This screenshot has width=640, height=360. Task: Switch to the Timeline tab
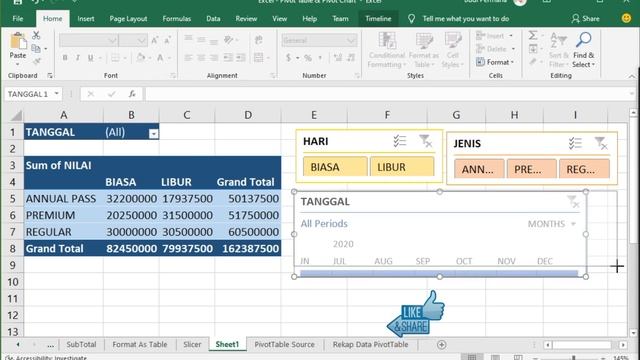[x=378, y=19]
